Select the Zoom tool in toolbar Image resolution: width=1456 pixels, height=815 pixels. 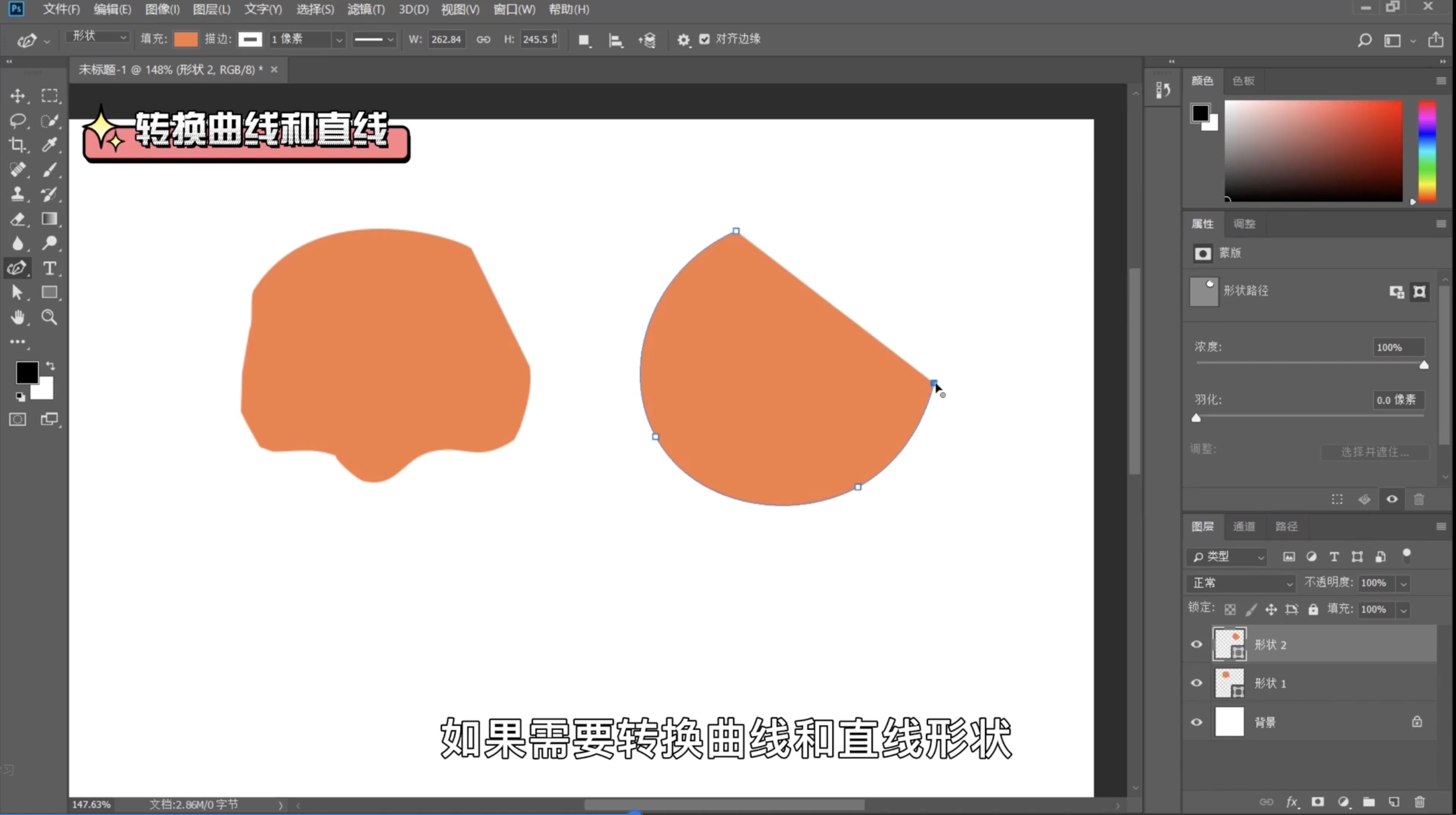pyautogui.click(x=50, y=317)
